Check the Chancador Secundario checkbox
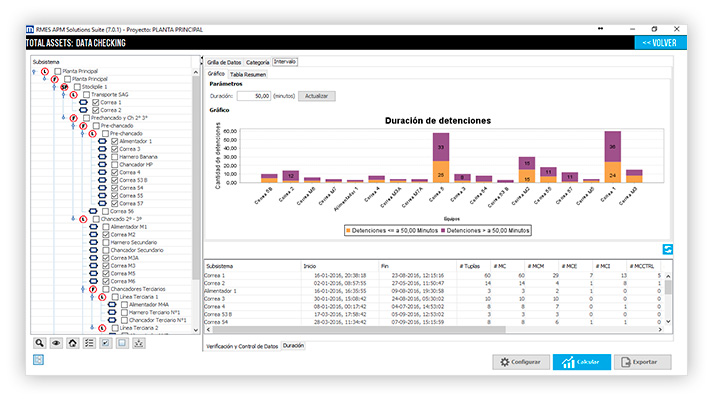Screen dimensions: 716x399 click(x=106, y=250)
